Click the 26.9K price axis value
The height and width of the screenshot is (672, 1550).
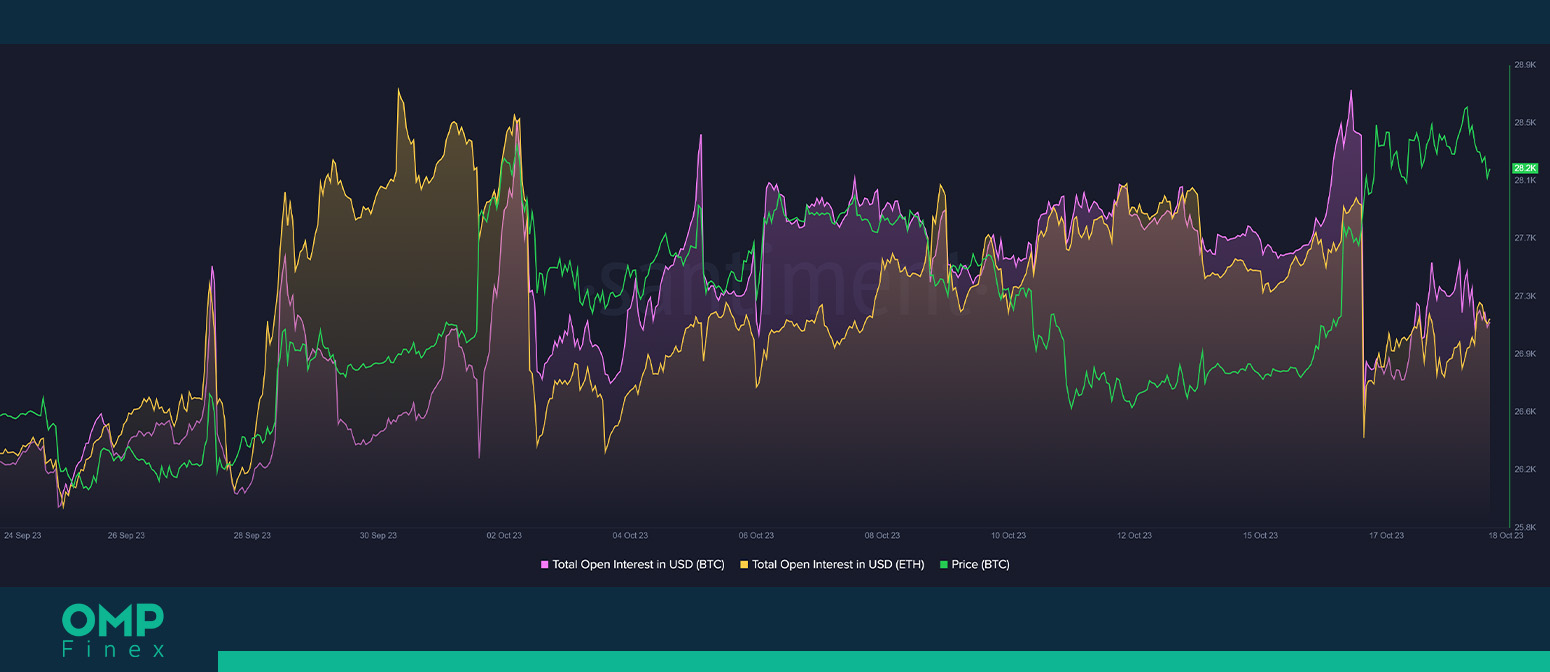tap(1525, 354)
